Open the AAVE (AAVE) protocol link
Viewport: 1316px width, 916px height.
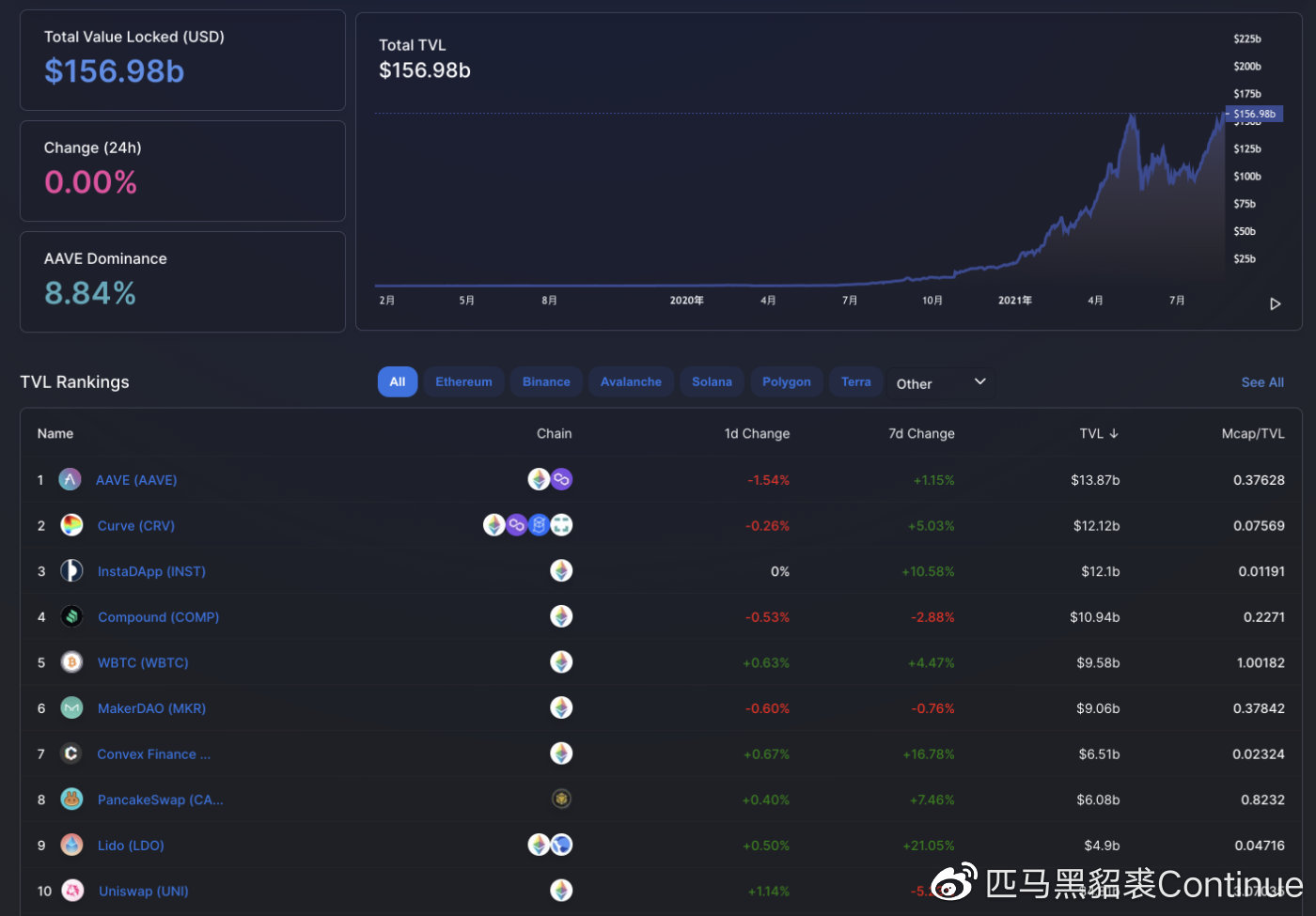(x=136, y=480)
